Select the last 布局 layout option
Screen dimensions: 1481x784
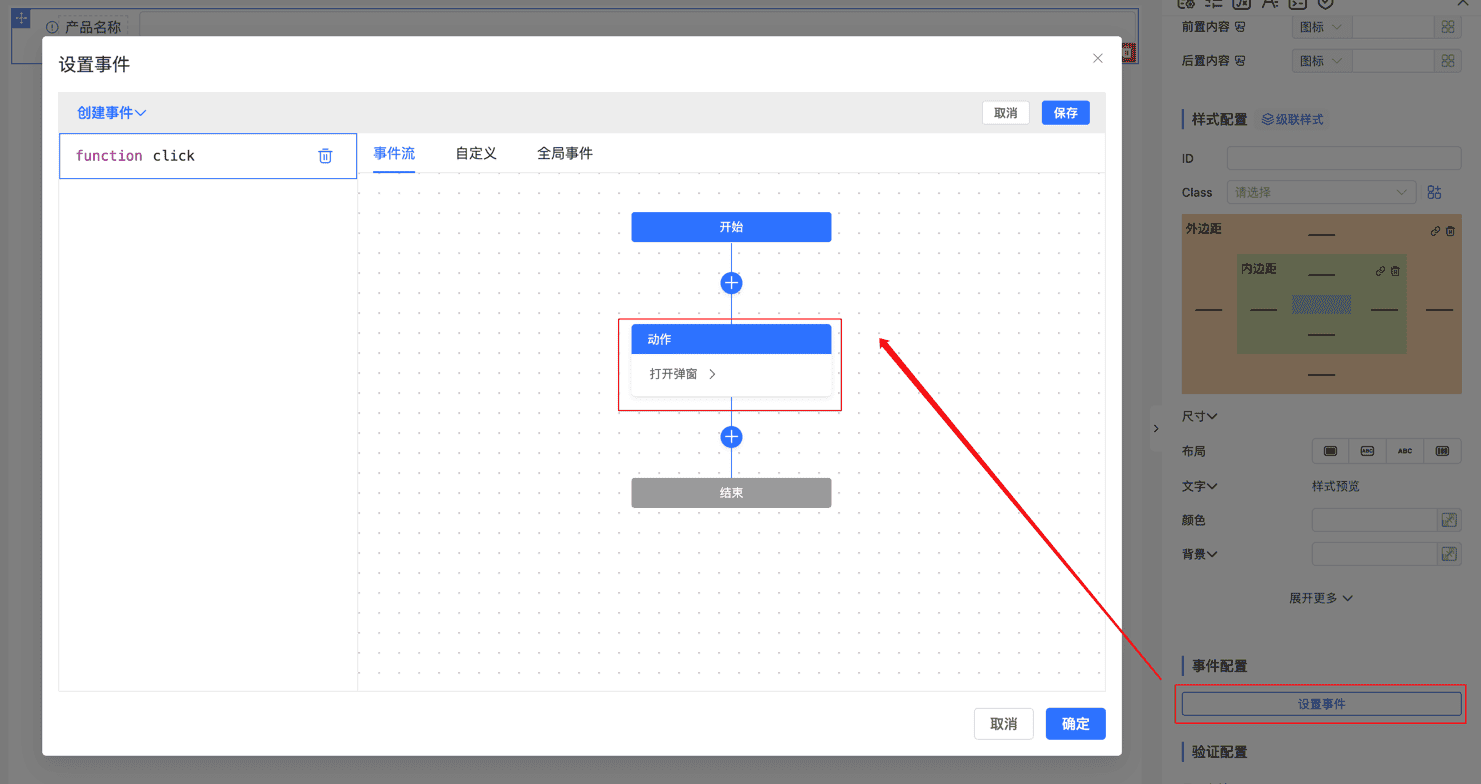coord(1442,451)
